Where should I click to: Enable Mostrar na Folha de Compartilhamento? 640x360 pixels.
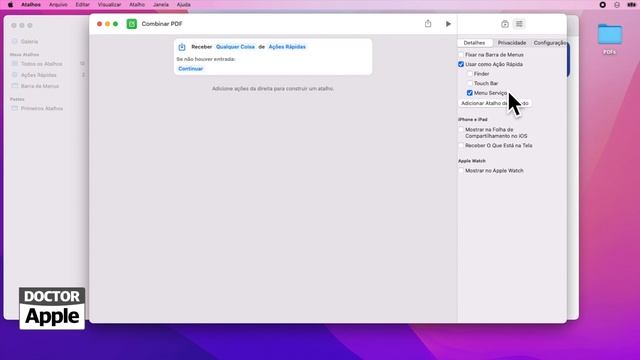pos(461,129)
